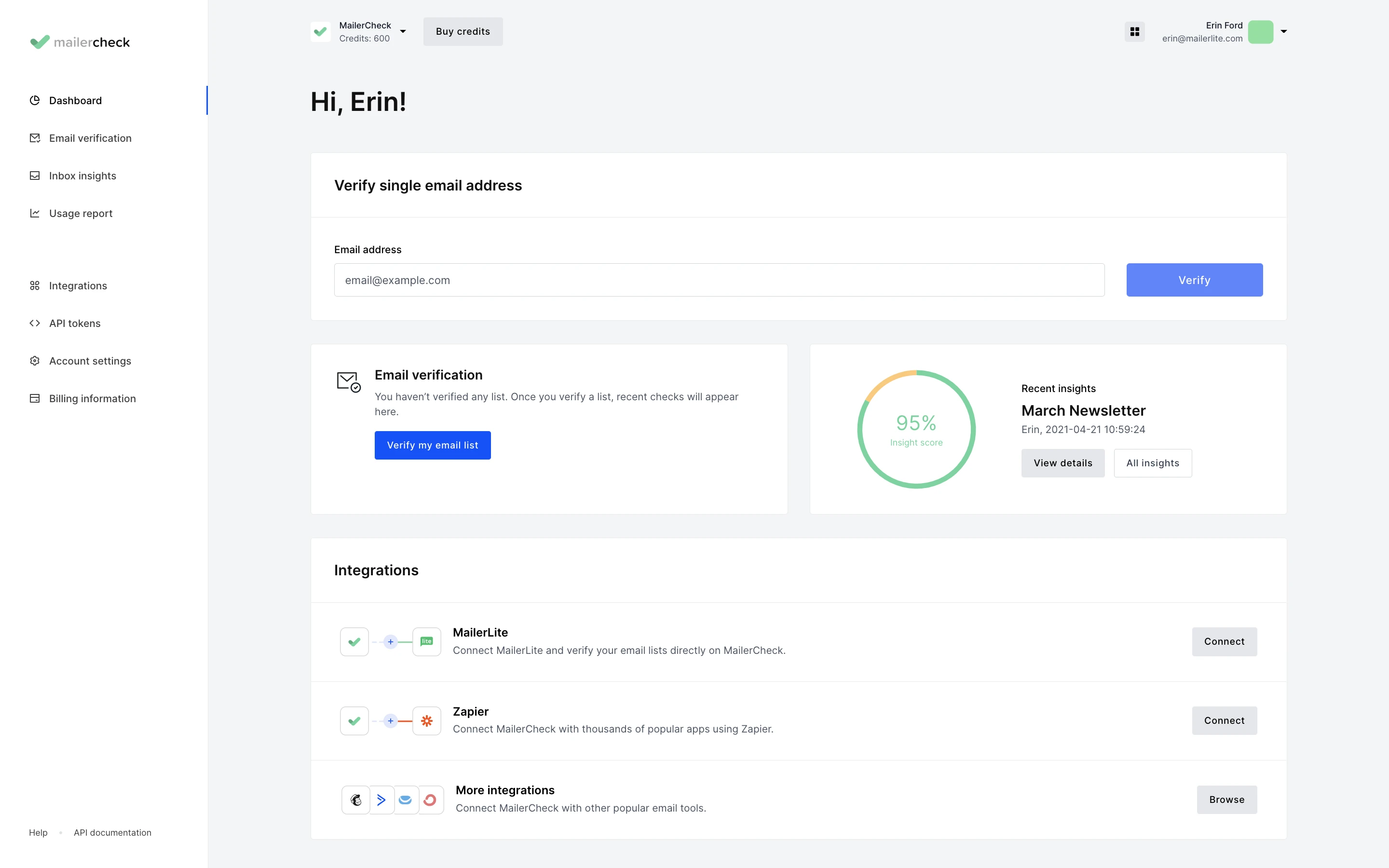Screen dimensions: 1389x868
Task: Click the Billing information card icon
Action: (x=34, y=398)
